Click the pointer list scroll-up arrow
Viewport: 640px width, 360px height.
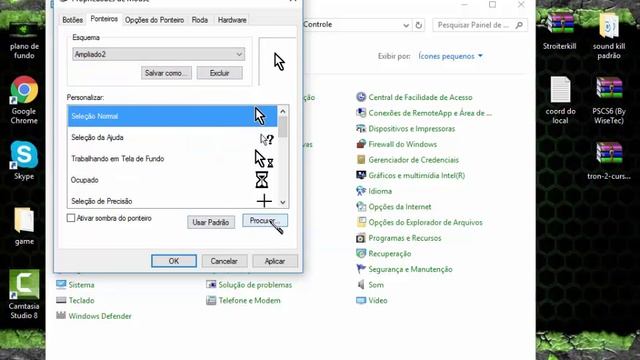(283, 111)
